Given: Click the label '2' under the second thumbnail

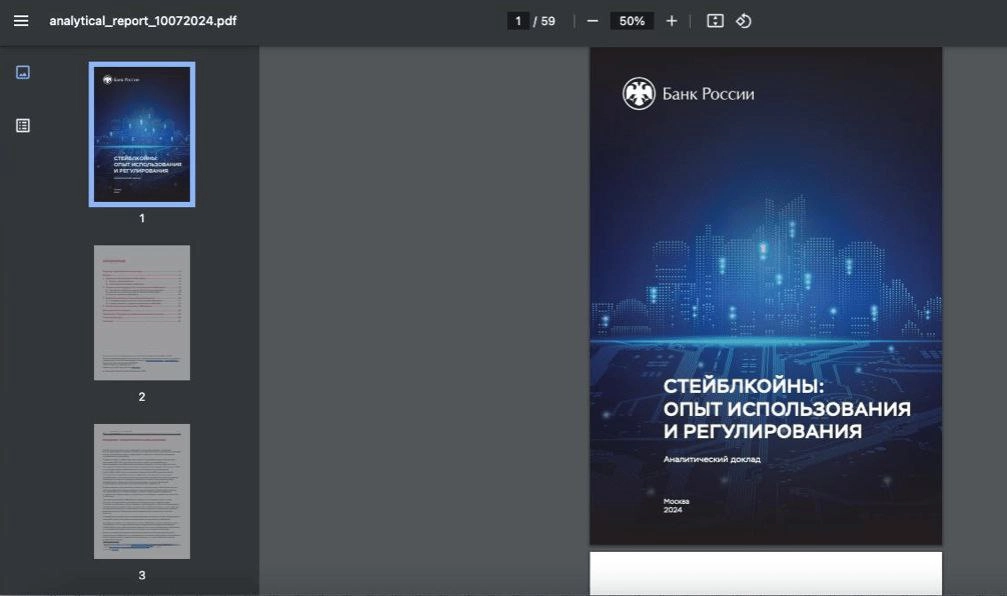Looking at the screenshot, I should (142, 397).
